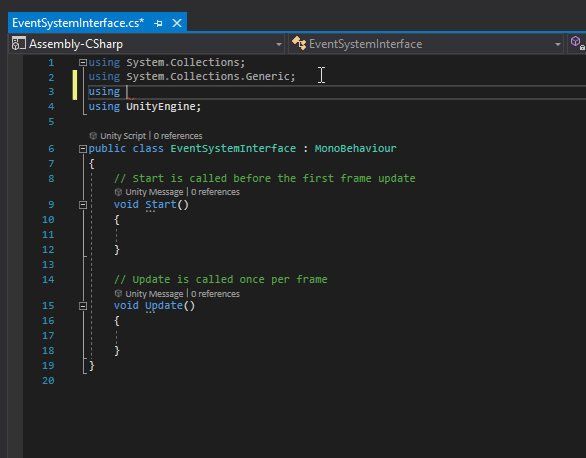Viewport: 586px width, 458px height.
Task: Close the EventSystemInterface.cs tab
Action: (x=177, y=23)
